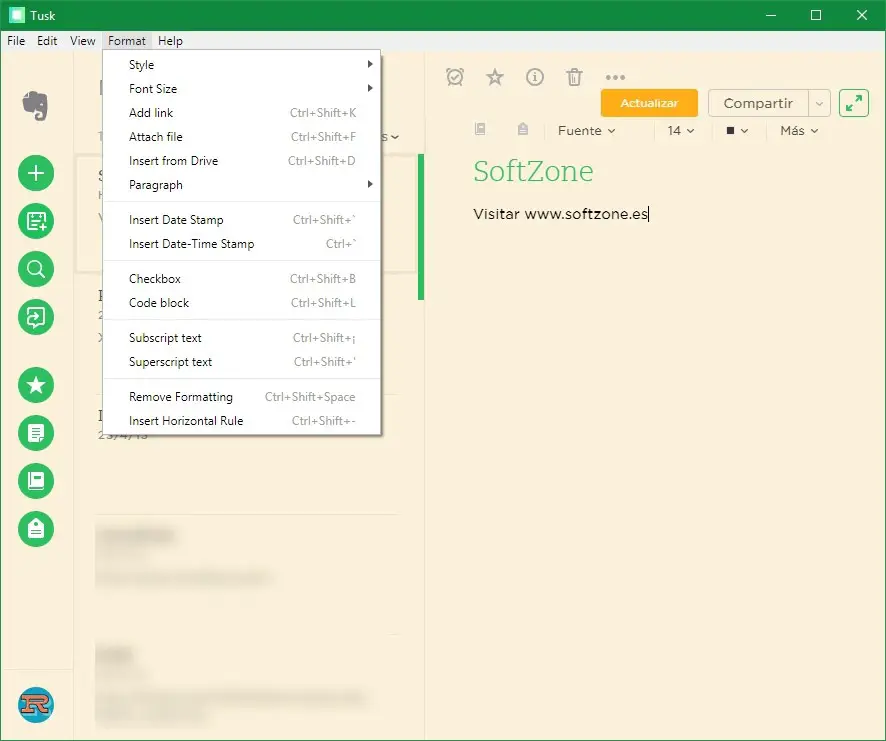Insert a Checkbox from Format menu

click(242, 279)
